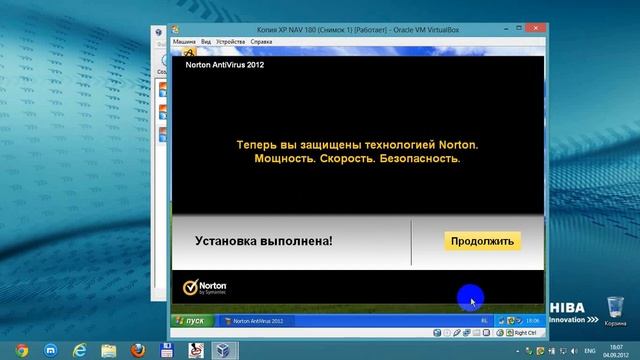The width and height of the screenshot is (640, 360).
Task: Click the ENG language indicator in system tray
Action: point(589,351)
